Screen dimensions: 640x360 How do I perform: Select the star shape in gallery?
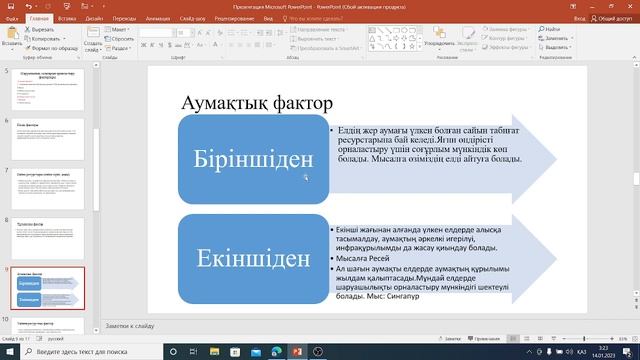click(412, 47)
